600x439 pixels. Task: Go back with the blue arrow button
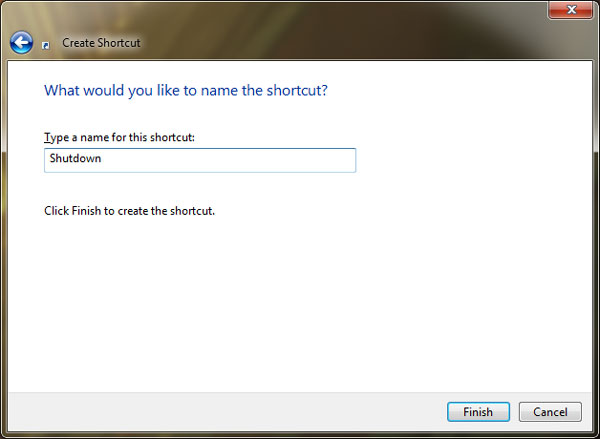21,42
